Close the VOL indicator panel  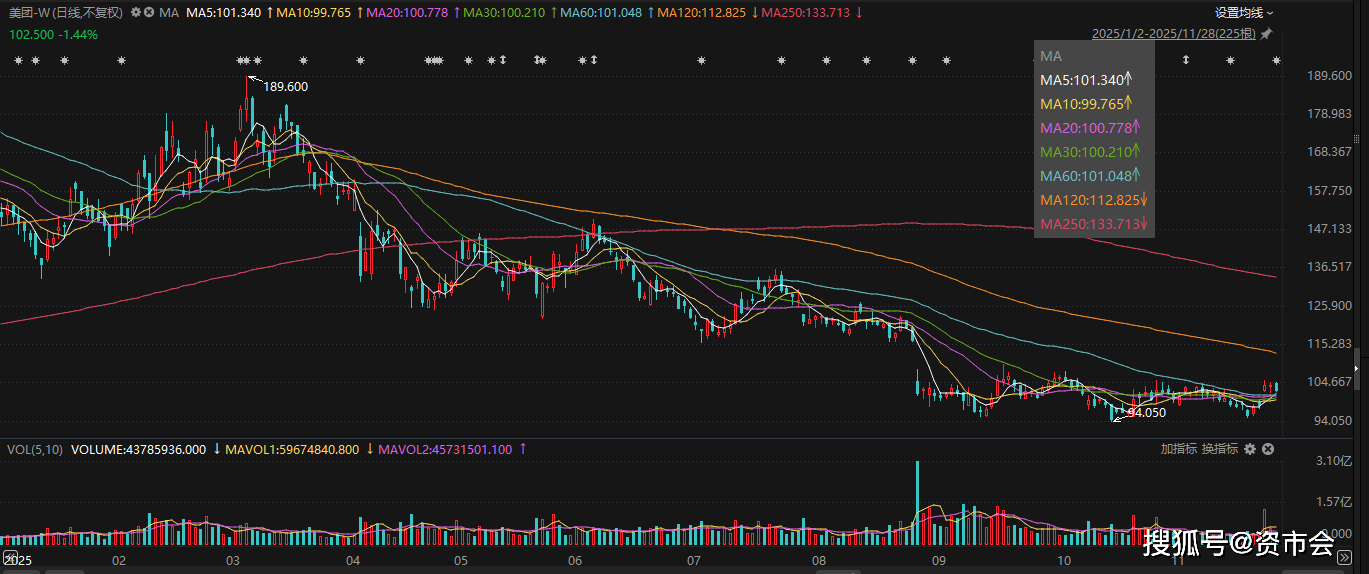[1268, 450]
